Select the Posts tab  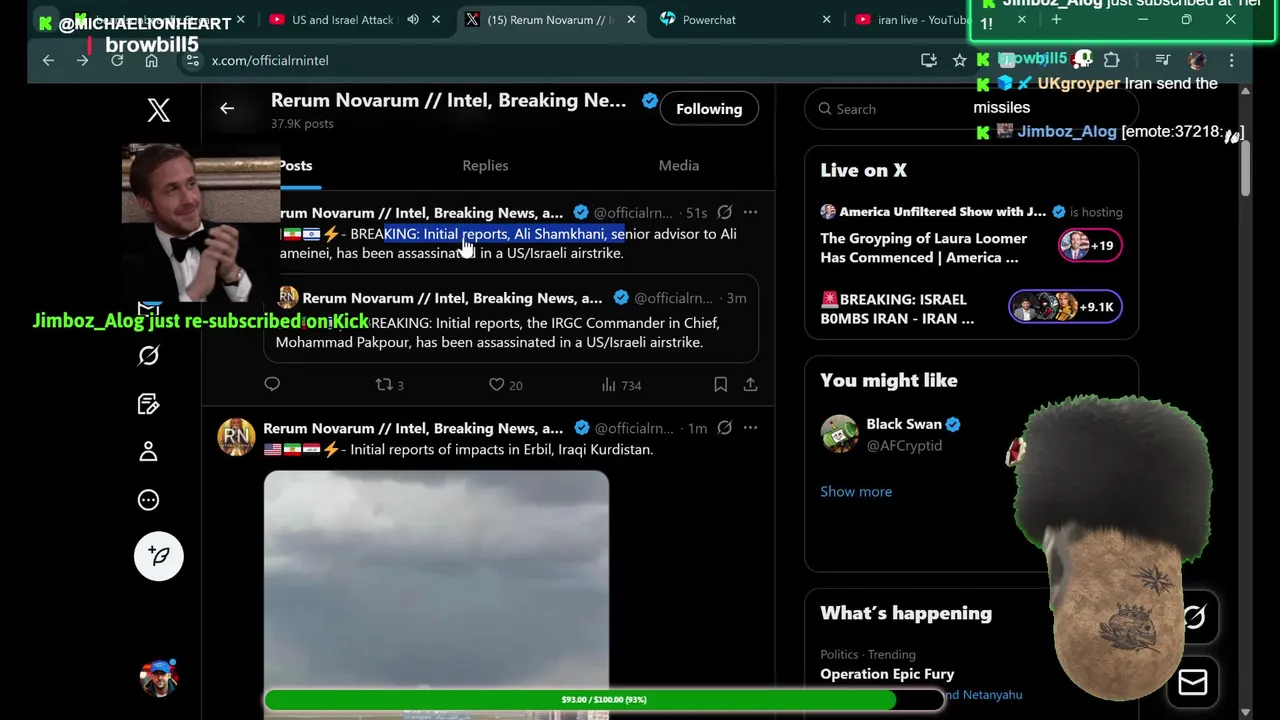(x=295, y=166)
